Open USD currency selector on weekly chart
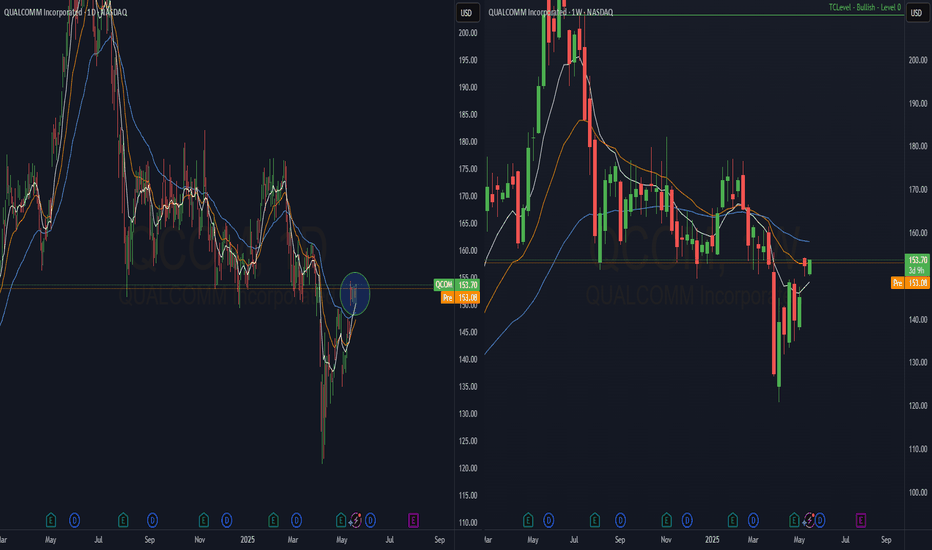 coord(916,12)
